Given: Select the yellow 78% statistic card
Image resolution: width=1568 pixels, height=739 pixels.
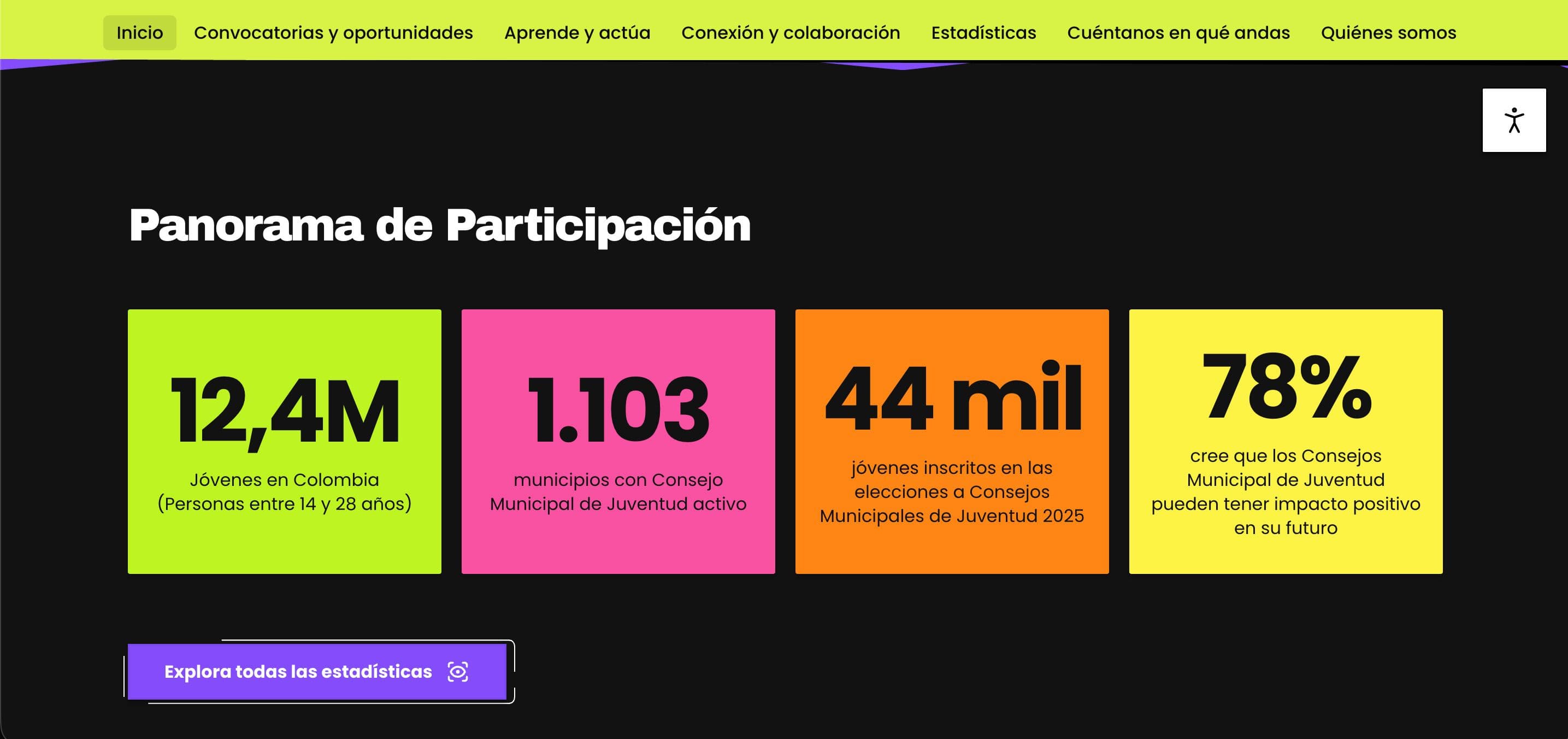Looking at the screenshot, I should tap(1286, 441).
